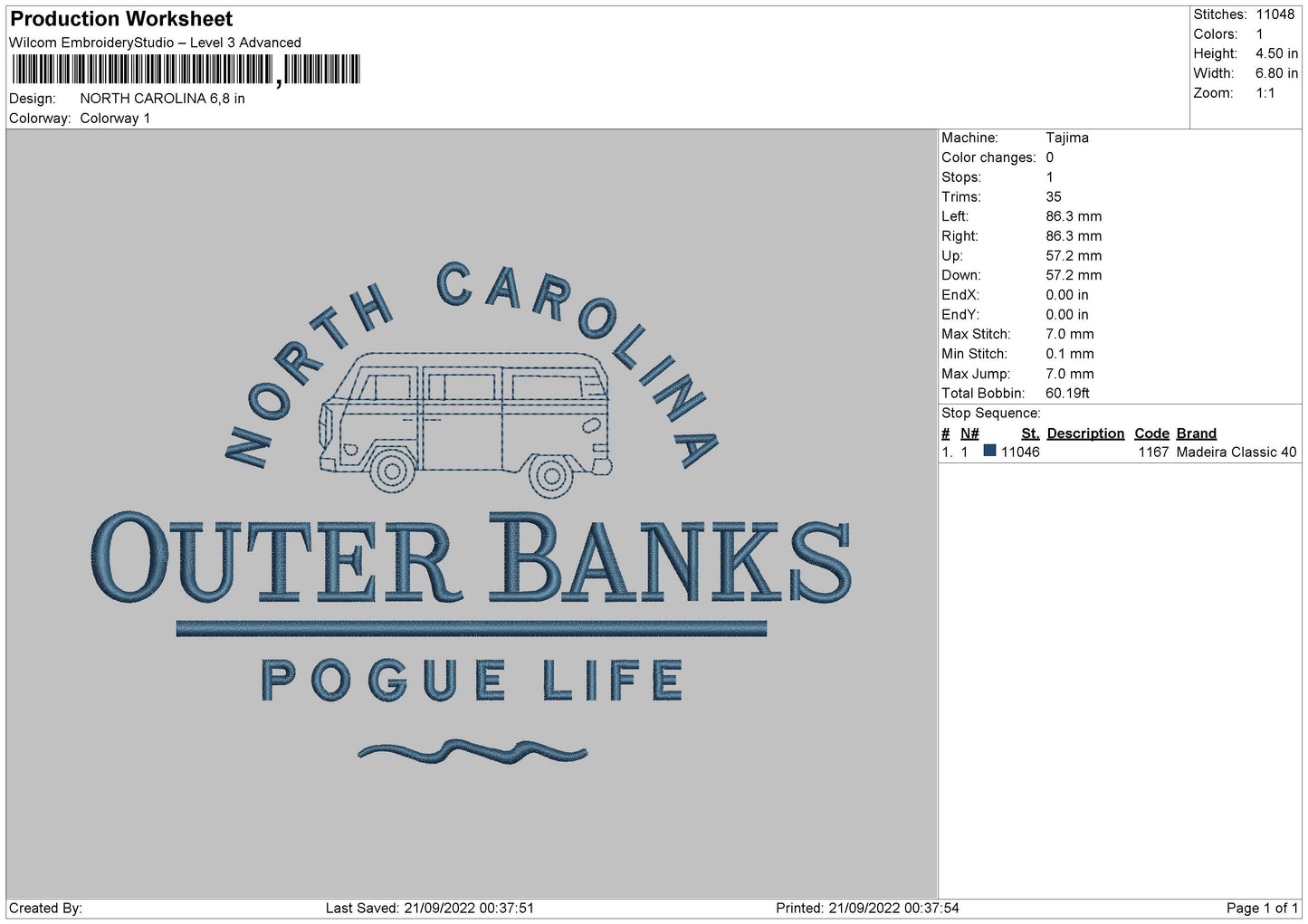Click the 'Created By:' footer label
Image resolution: width=1308 pixels, height=924 pixels.
(x=45, y=908)
